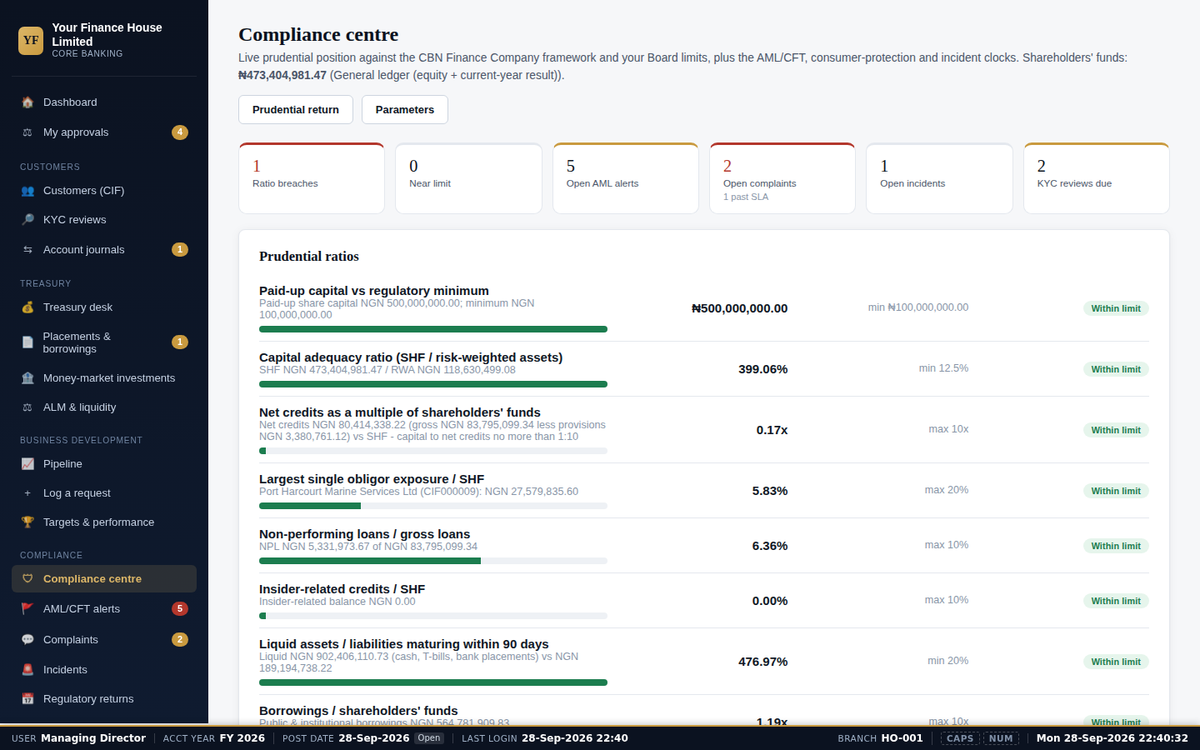Click the AML/CFT alerts flag icon

click(x=28, y=609)
